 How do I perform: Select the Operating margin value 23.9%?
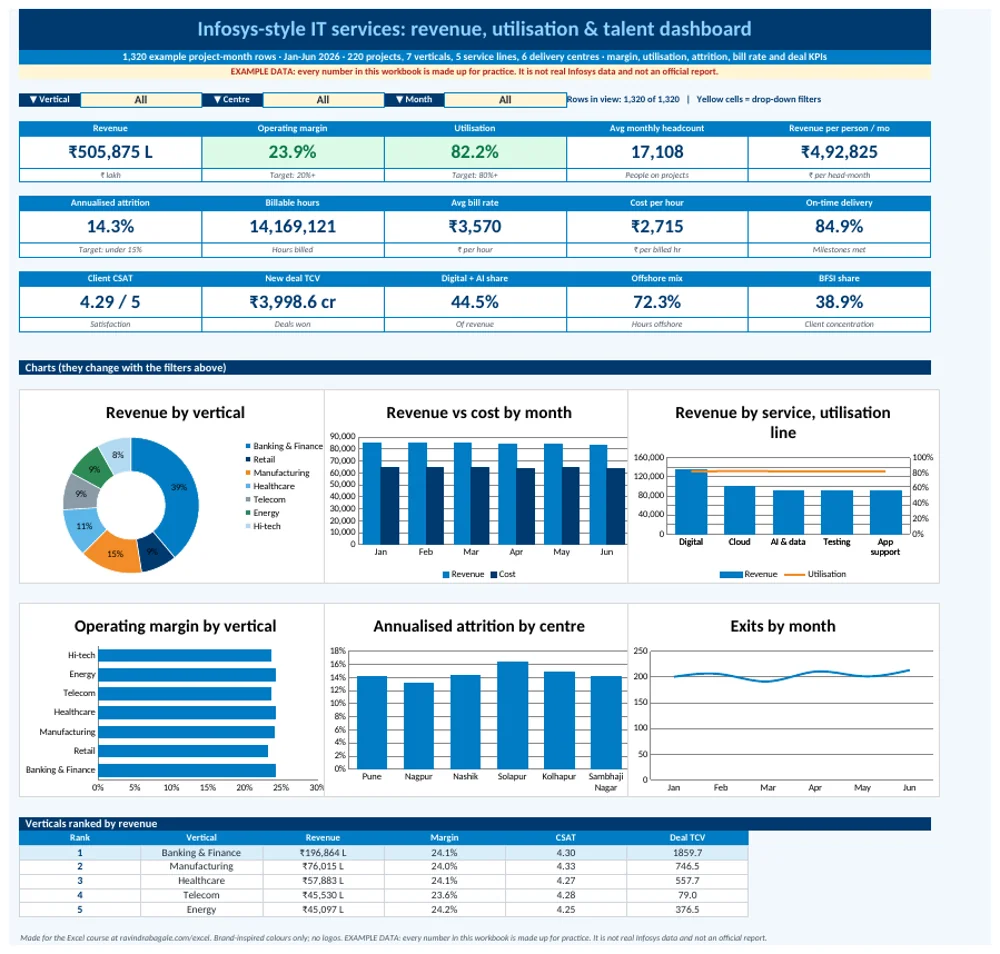coord(293,152)
